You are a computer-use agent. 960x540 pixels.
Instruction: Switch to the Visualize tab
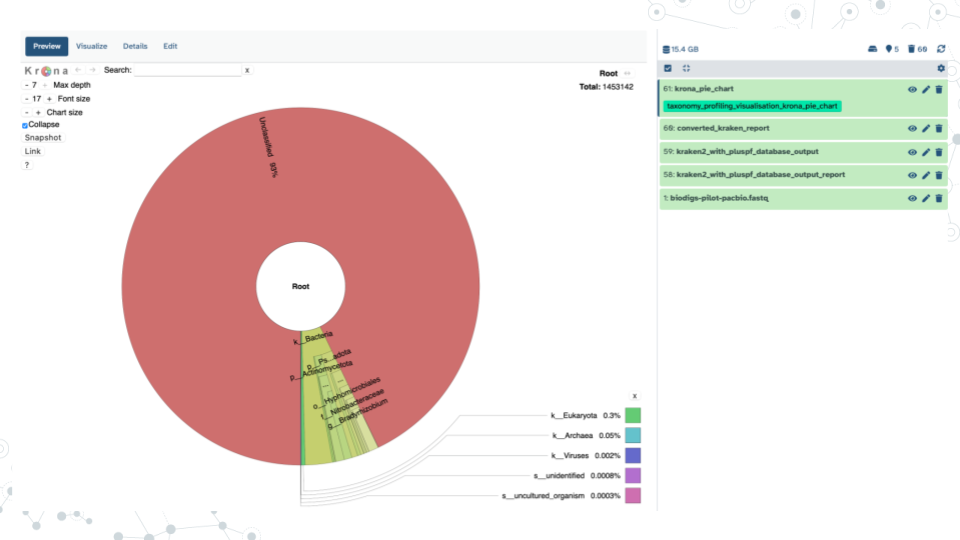(91, 46)
